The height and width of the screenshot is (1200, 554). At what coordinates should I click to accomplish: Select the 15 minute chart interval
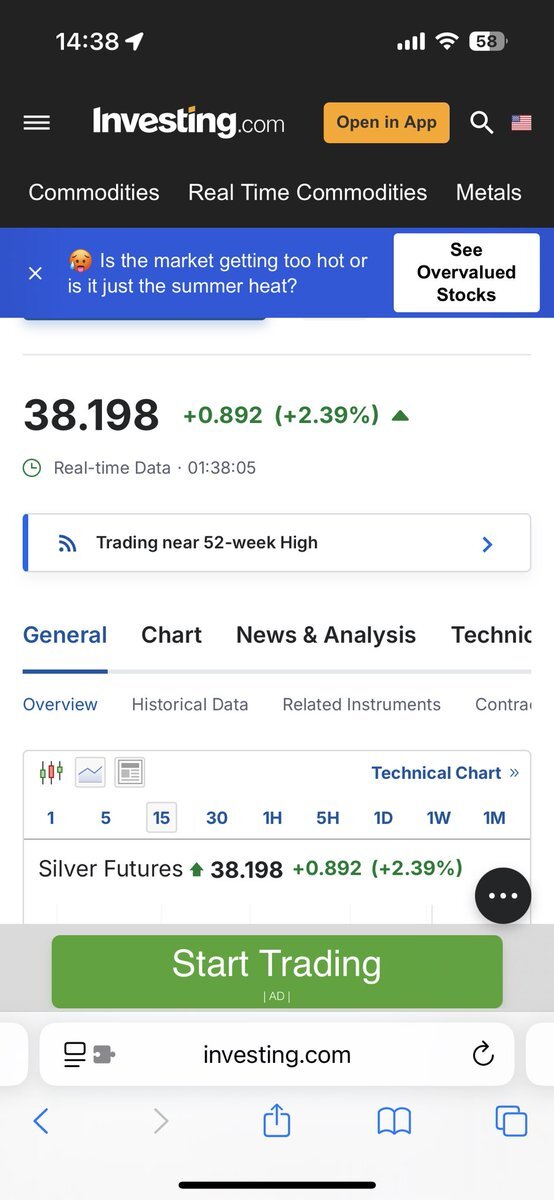[x=161, y=818]
